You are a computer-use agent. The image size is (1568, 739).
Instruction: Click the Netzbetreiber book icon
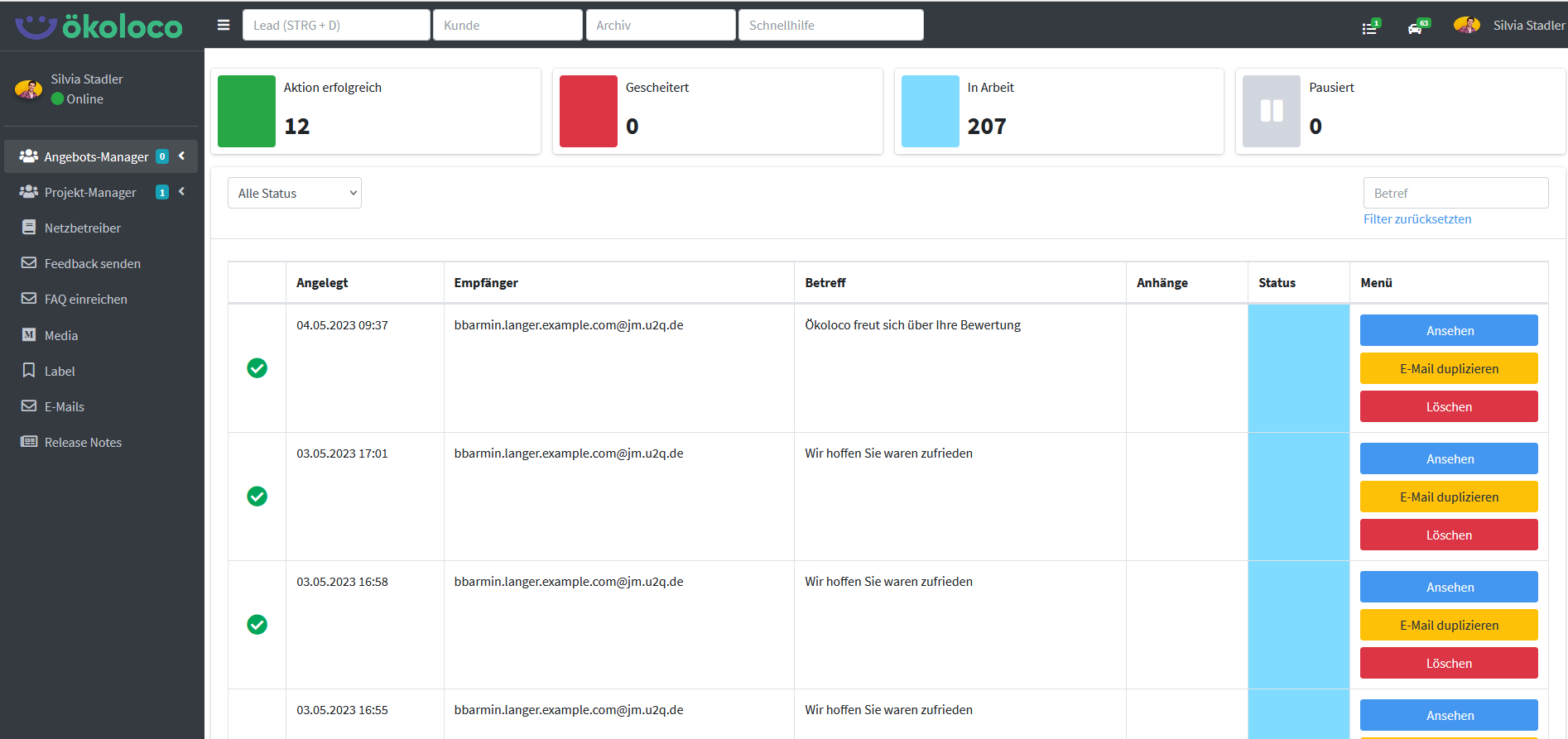29,228
